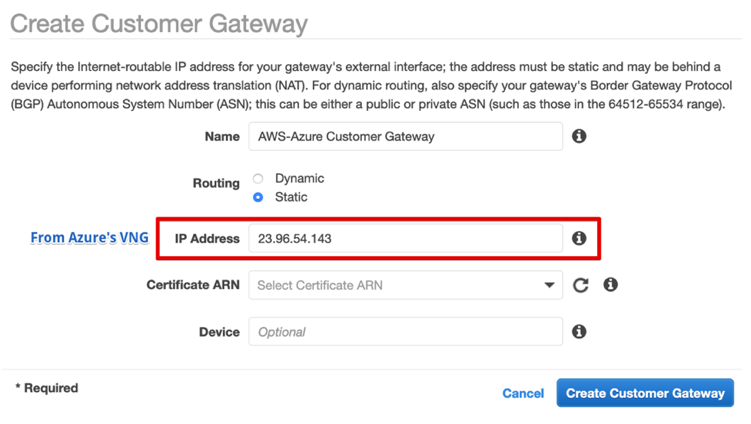The height and width of the screenshot is (424, 751).
Task: Select the Static routing radio button
Action: 258,197
